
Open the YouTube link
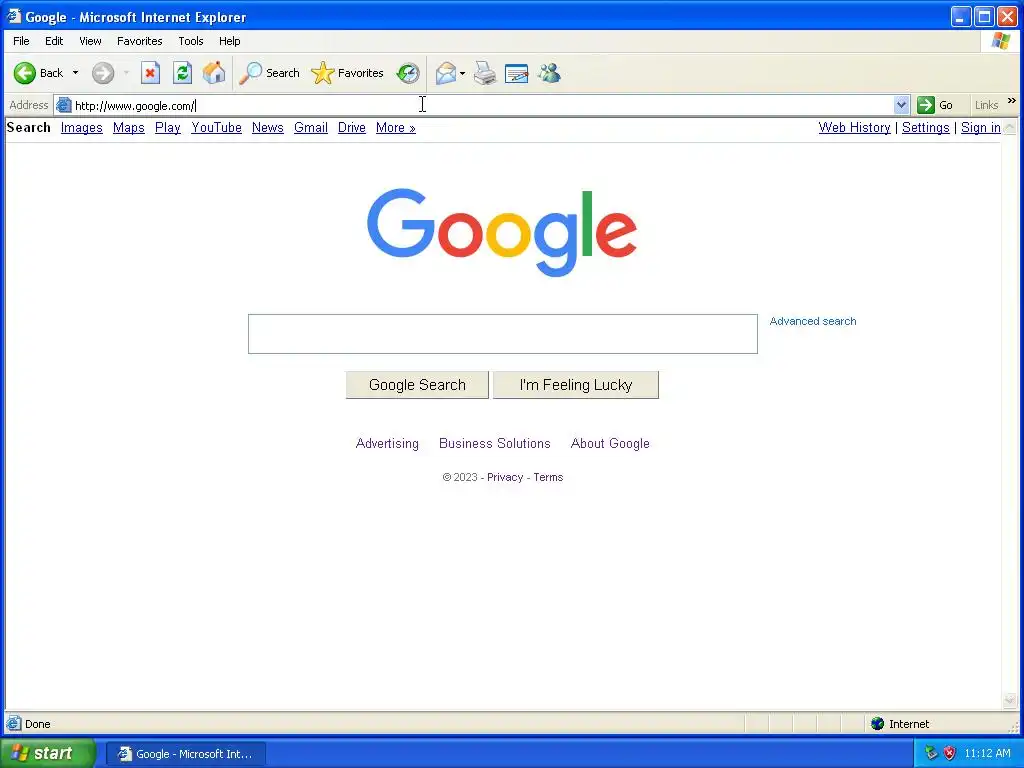[x=216, y=127]
